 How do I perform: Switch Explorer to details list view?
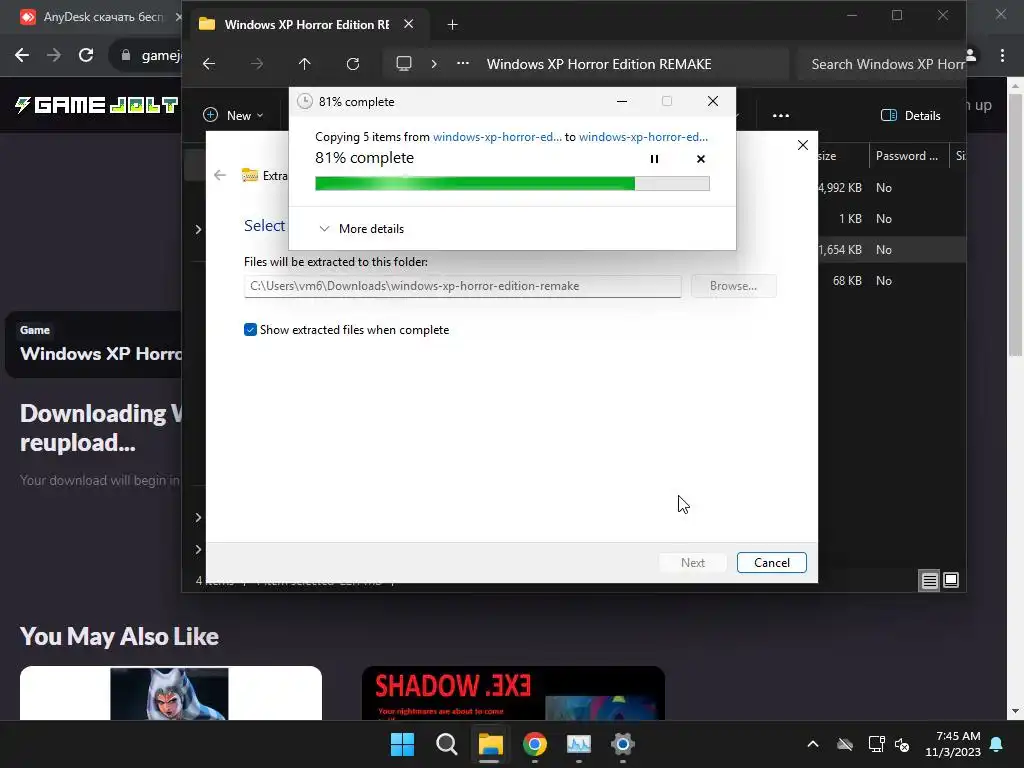point(929,580)
